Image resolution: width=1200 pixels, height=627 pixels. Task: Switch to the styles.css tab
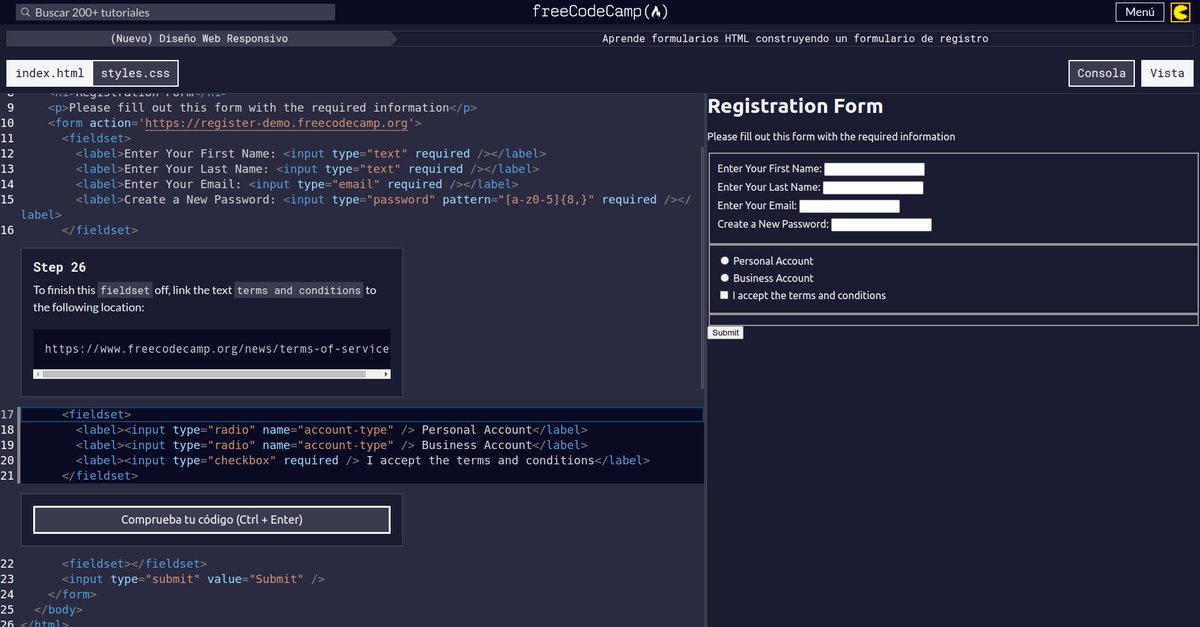(x=135, y=73)
